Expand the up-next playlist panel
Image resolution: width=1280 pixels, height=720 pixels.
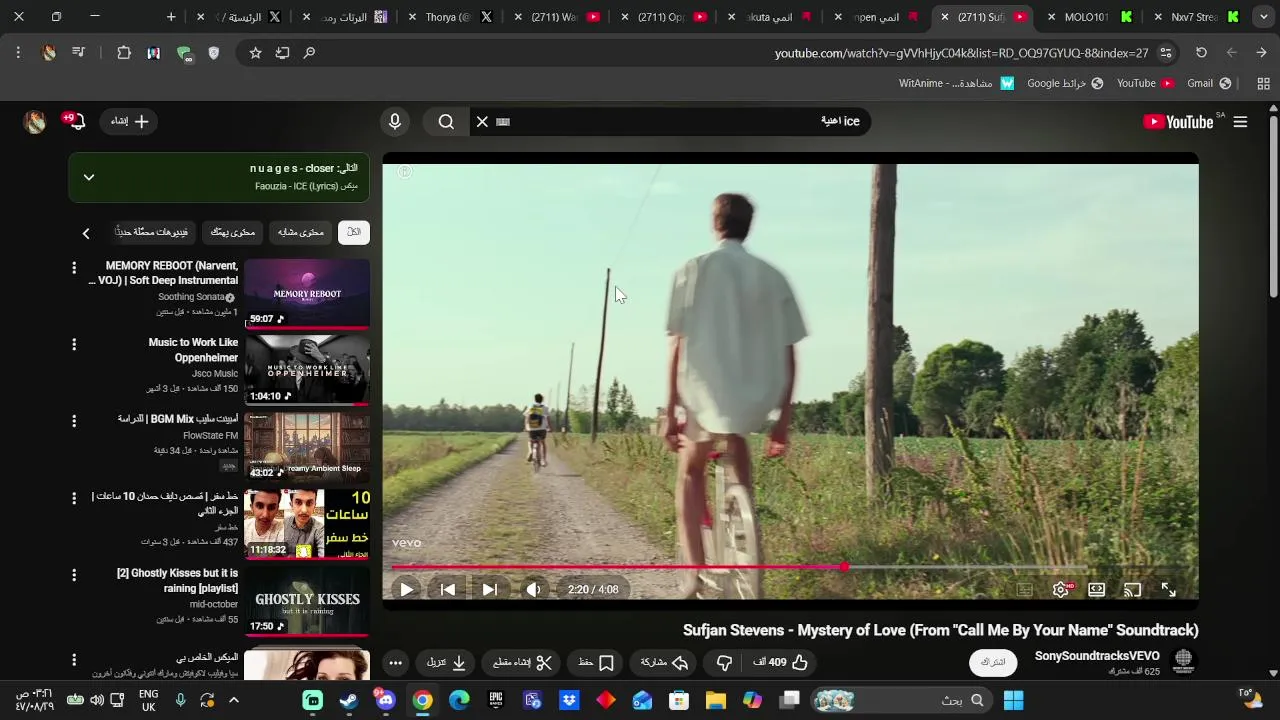click(89, 178)
